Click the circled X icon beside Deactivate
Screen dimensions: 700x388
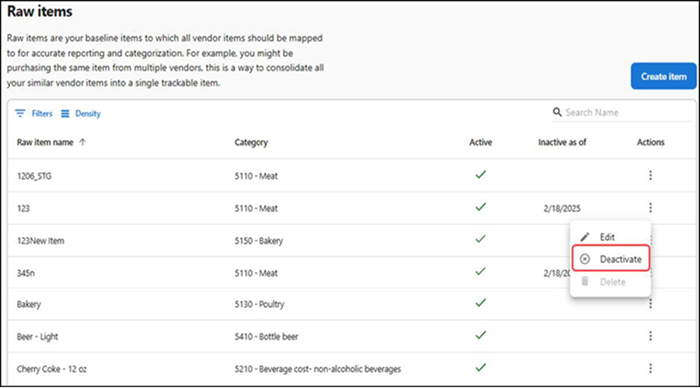[585, 259]
